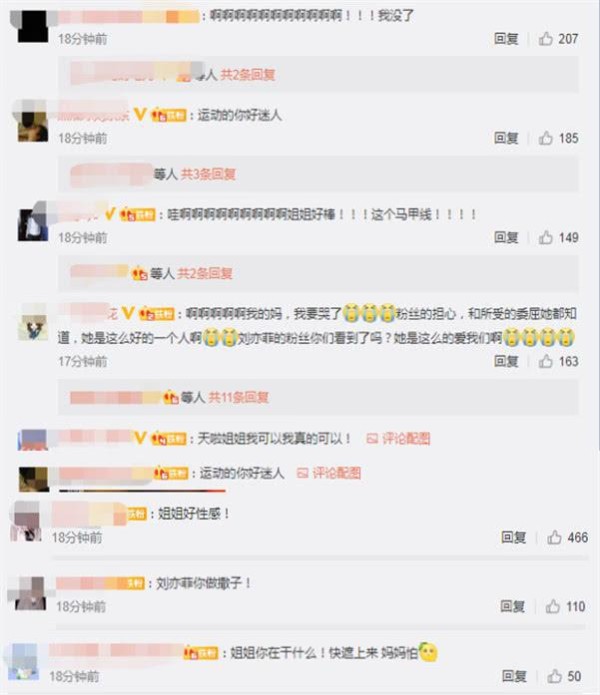
Task: Like the bottom comment with 50 likes
Action: [x=554, y=676]
